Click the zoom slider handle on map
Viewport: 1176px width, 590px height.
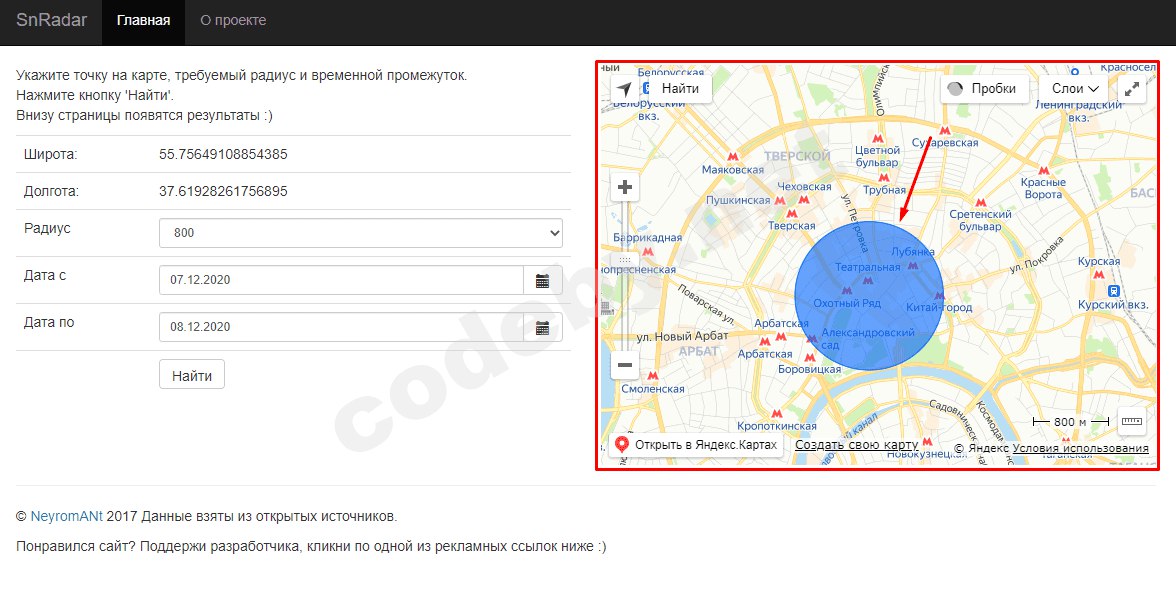[625, 260]
